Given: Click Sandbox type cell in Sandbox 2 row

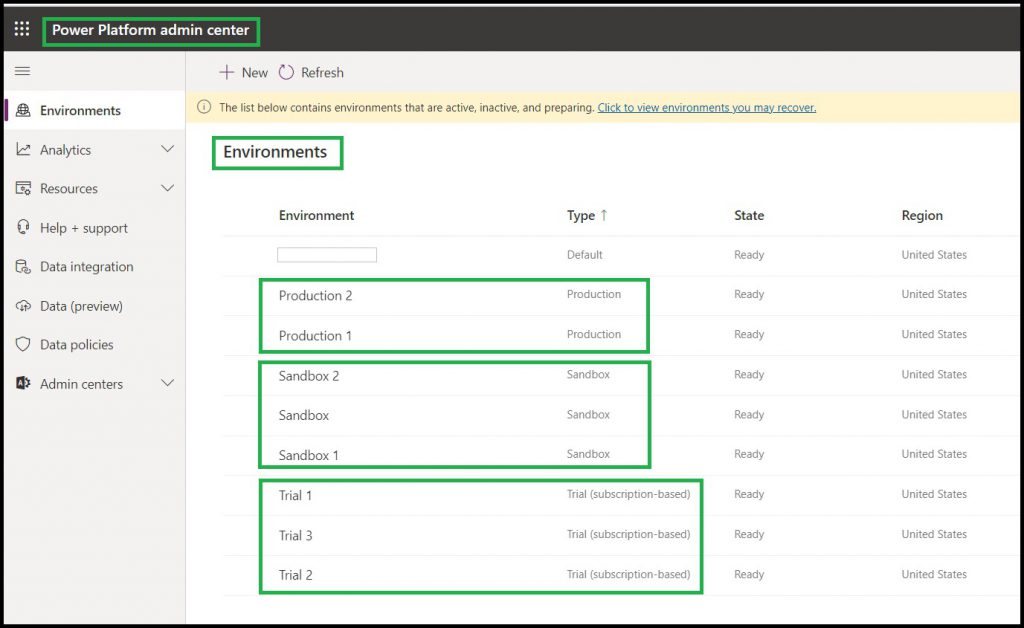Looking at the screenshot, I should (588, 374).
